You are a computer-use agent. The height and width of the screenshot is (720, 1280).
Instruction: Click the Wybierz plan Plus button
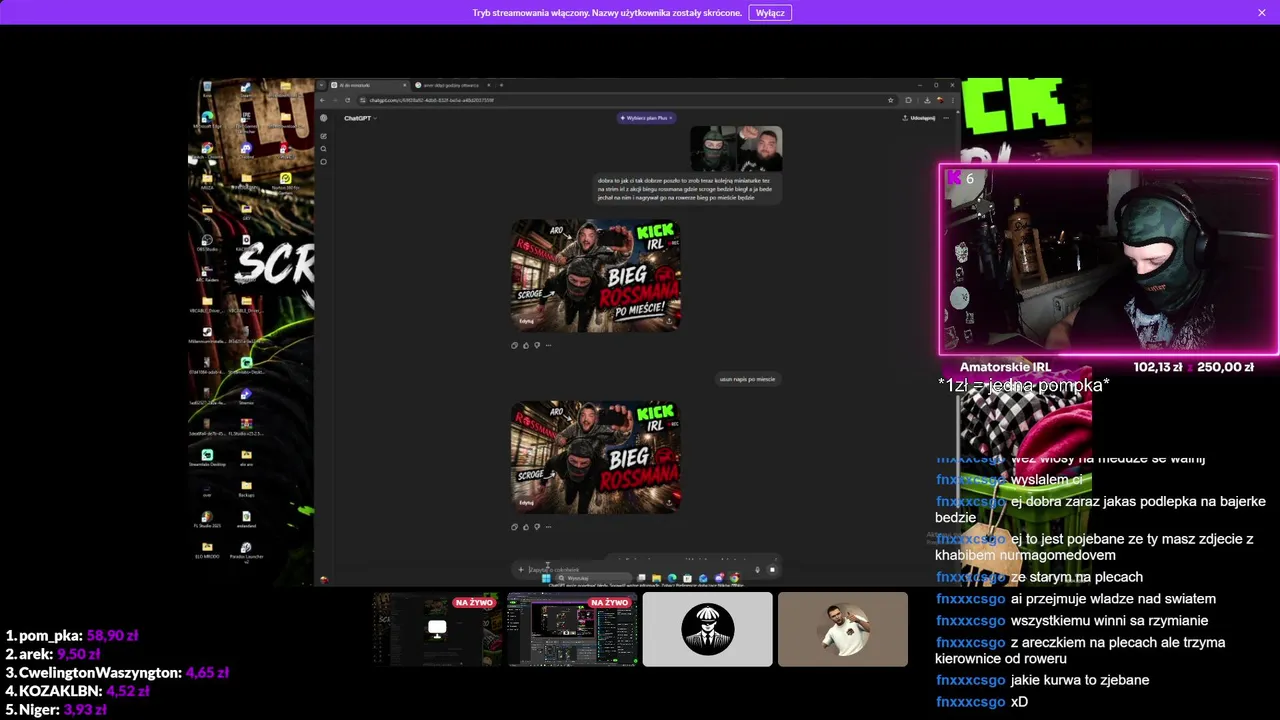(646, 118)
